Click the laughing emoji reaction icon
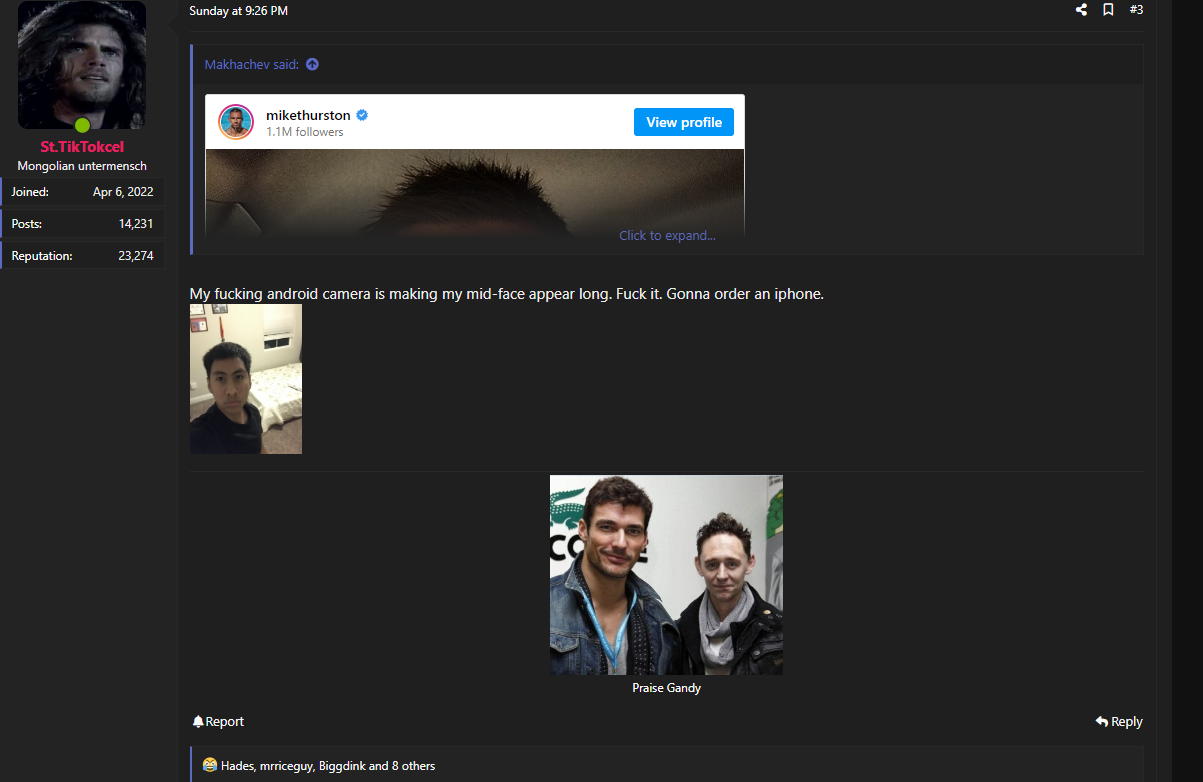 pos(209,765)
